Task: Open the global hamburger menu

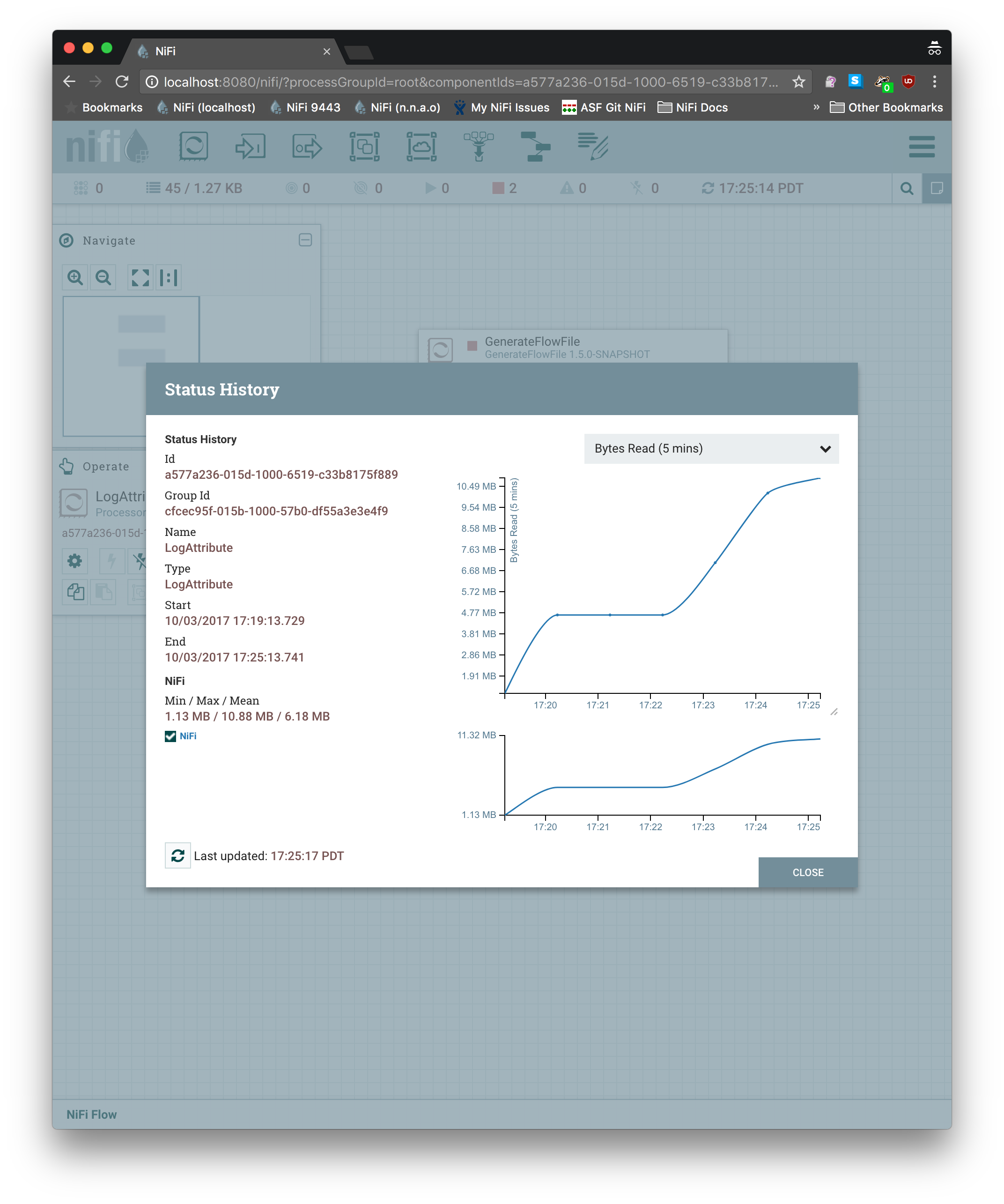Action: tap(922, 147)
